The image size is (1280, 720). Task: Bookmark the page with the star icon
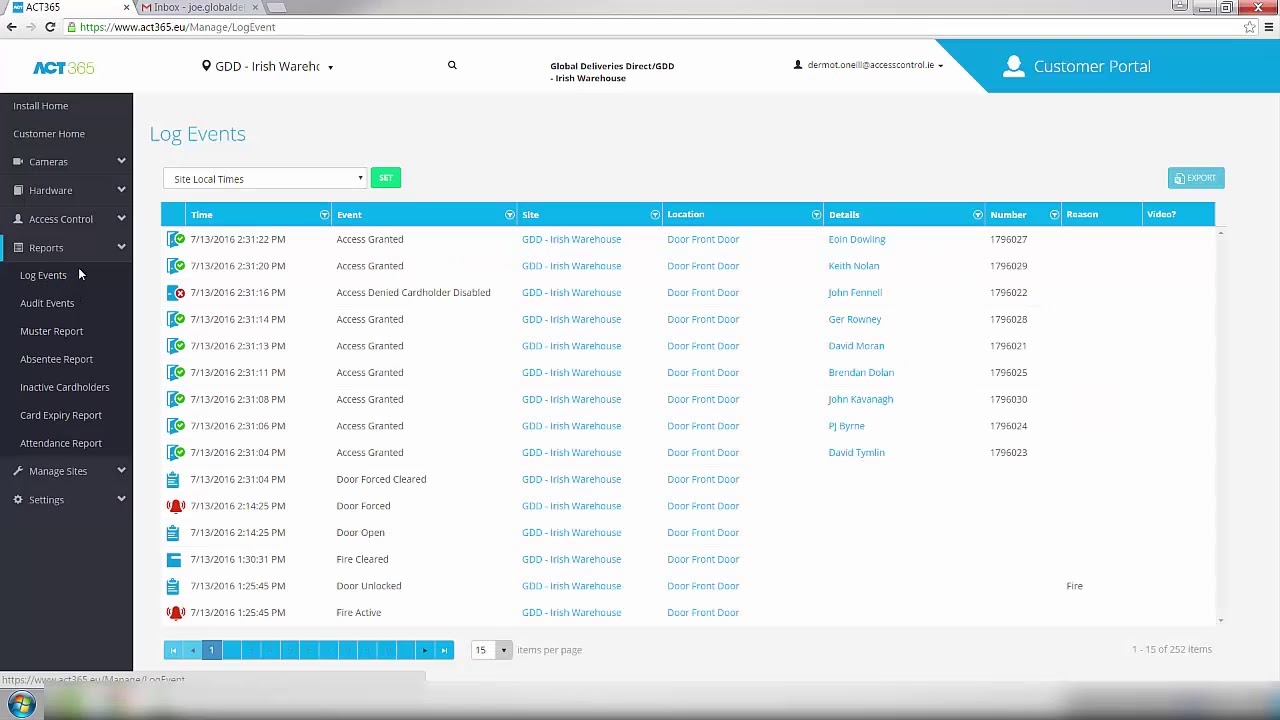tap(1250, 27)
